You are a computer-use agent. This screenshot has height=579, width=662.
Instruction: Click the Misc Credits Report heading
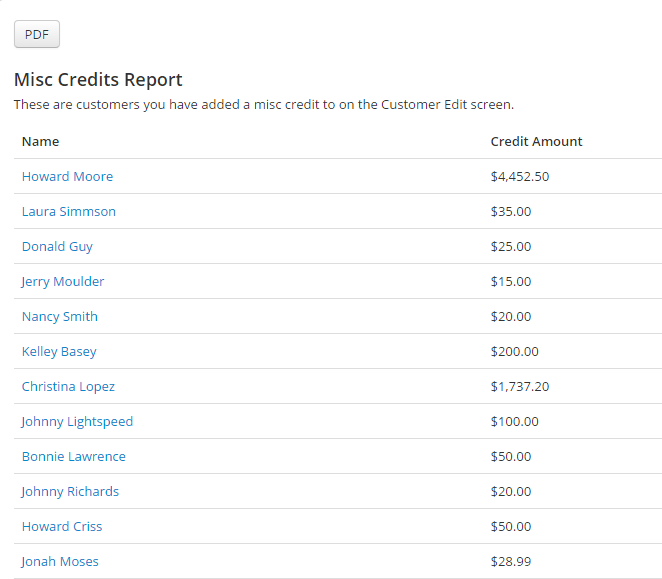(x=98, y=80)
